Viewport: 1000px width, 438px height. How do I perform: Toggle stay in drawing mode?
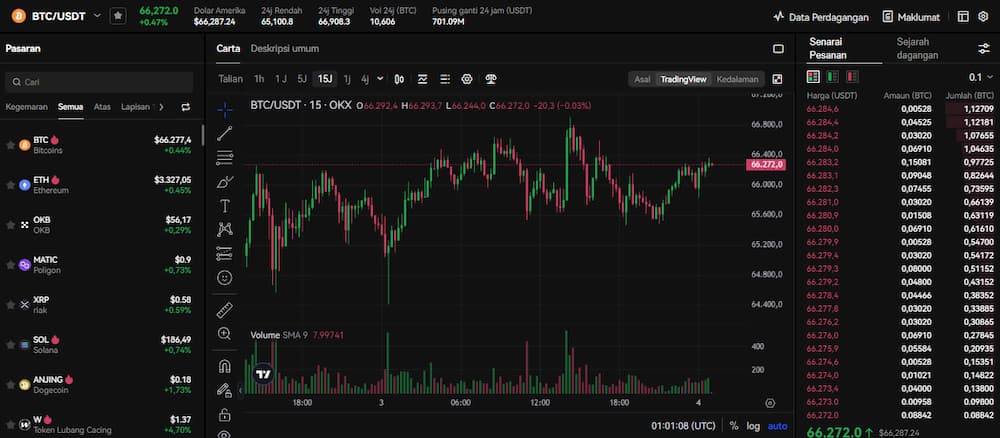click(x=224, y=390)
